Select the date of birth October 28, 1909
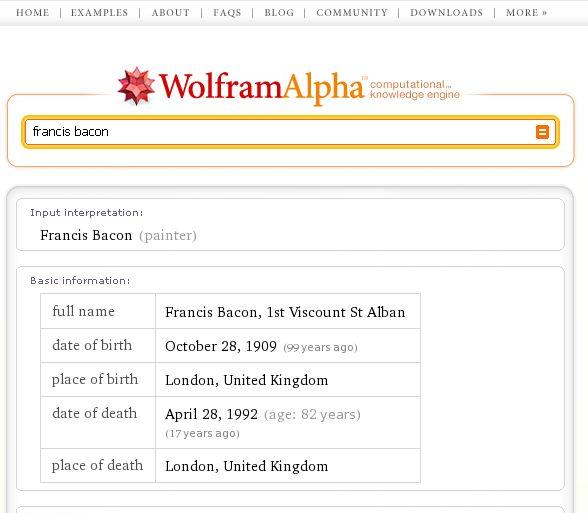Screen dimensions: 588x513 (x=221, y=346)
